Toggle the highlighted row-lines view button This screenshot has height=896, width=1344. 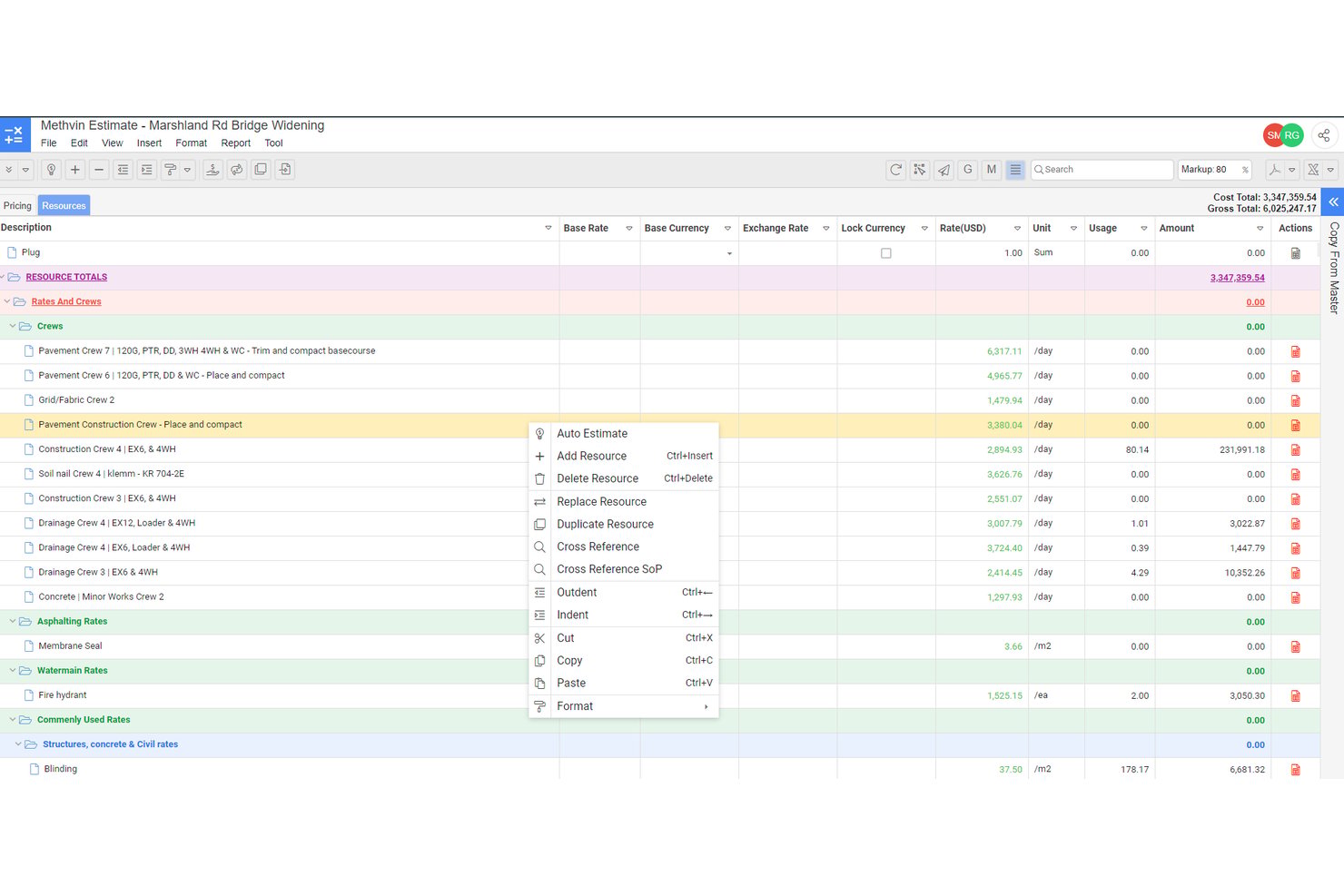[1015, 170]
